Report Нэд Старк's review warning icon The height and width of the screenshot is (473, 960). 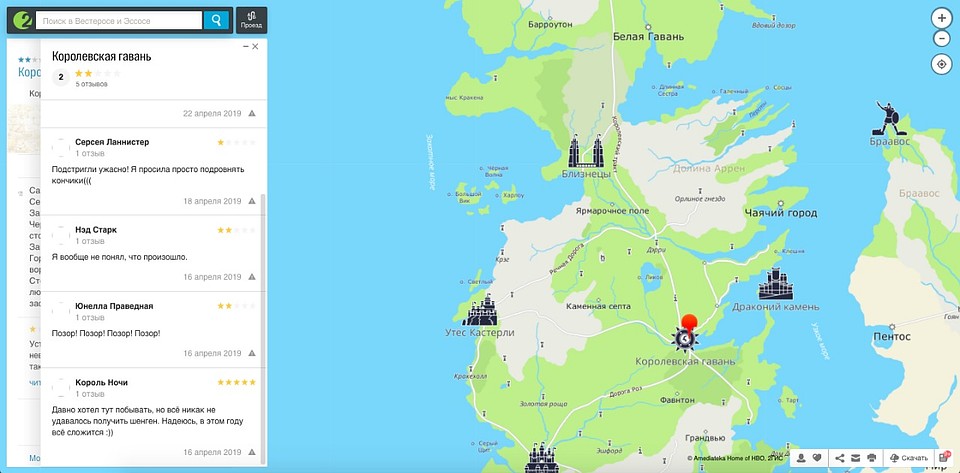tap(252, 277)
